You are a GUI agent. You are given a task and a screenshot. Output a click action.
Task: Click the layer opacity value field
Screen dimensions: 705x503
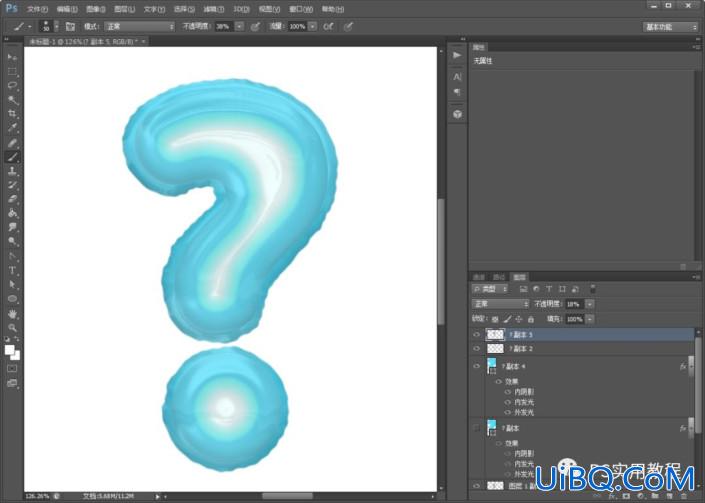click(574, 304)
